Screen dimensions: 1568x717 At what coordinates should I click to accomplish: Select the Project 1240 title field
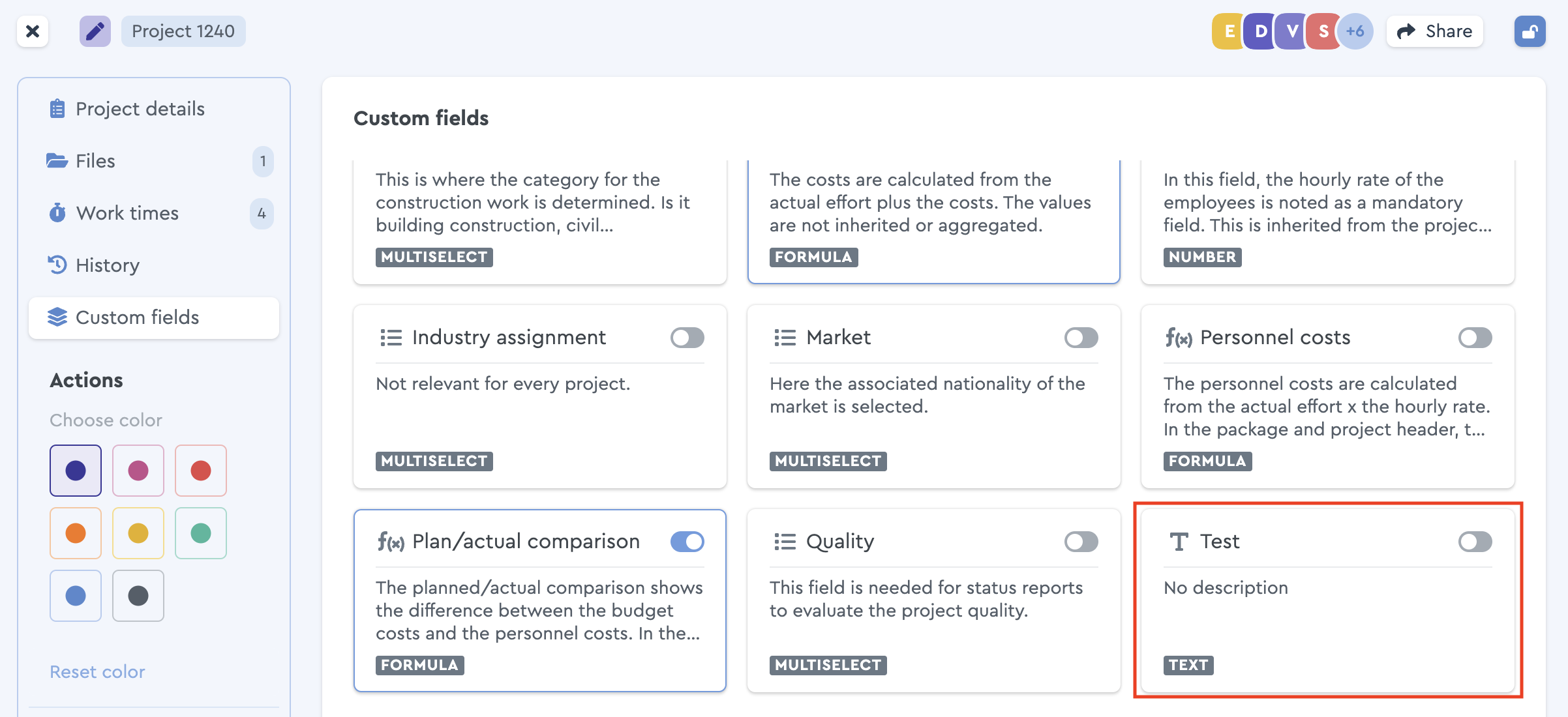pos(183,31)
